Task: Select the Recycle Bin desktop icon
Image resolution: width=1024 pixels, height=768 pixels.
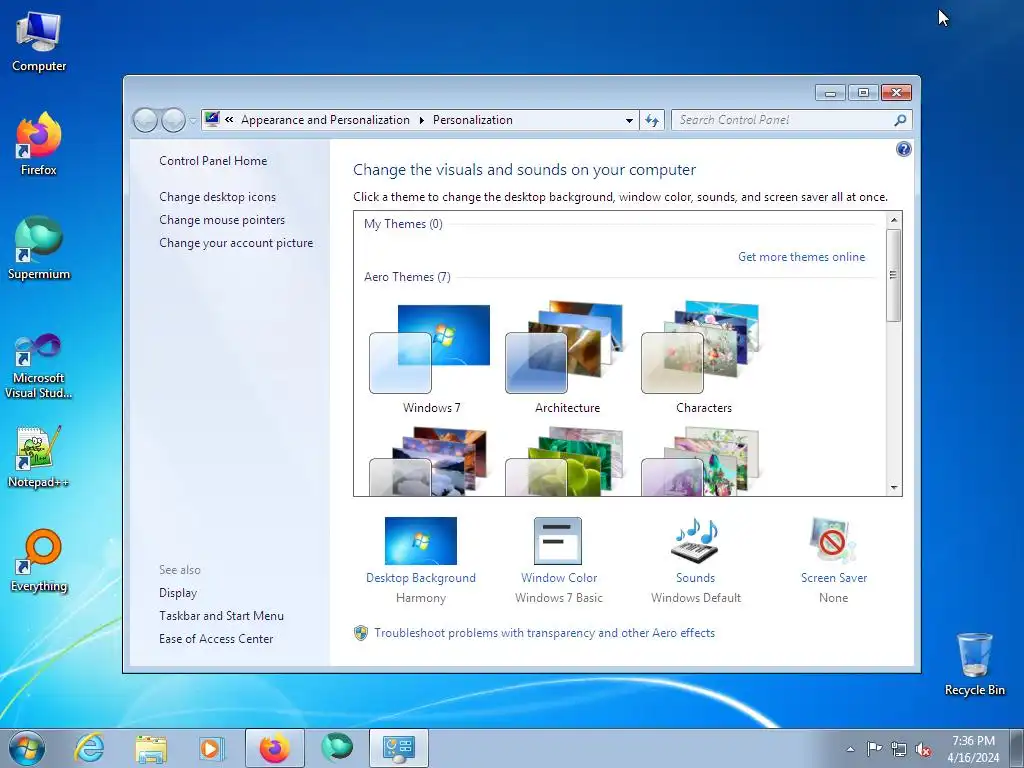Action: (x=974, y=664)
